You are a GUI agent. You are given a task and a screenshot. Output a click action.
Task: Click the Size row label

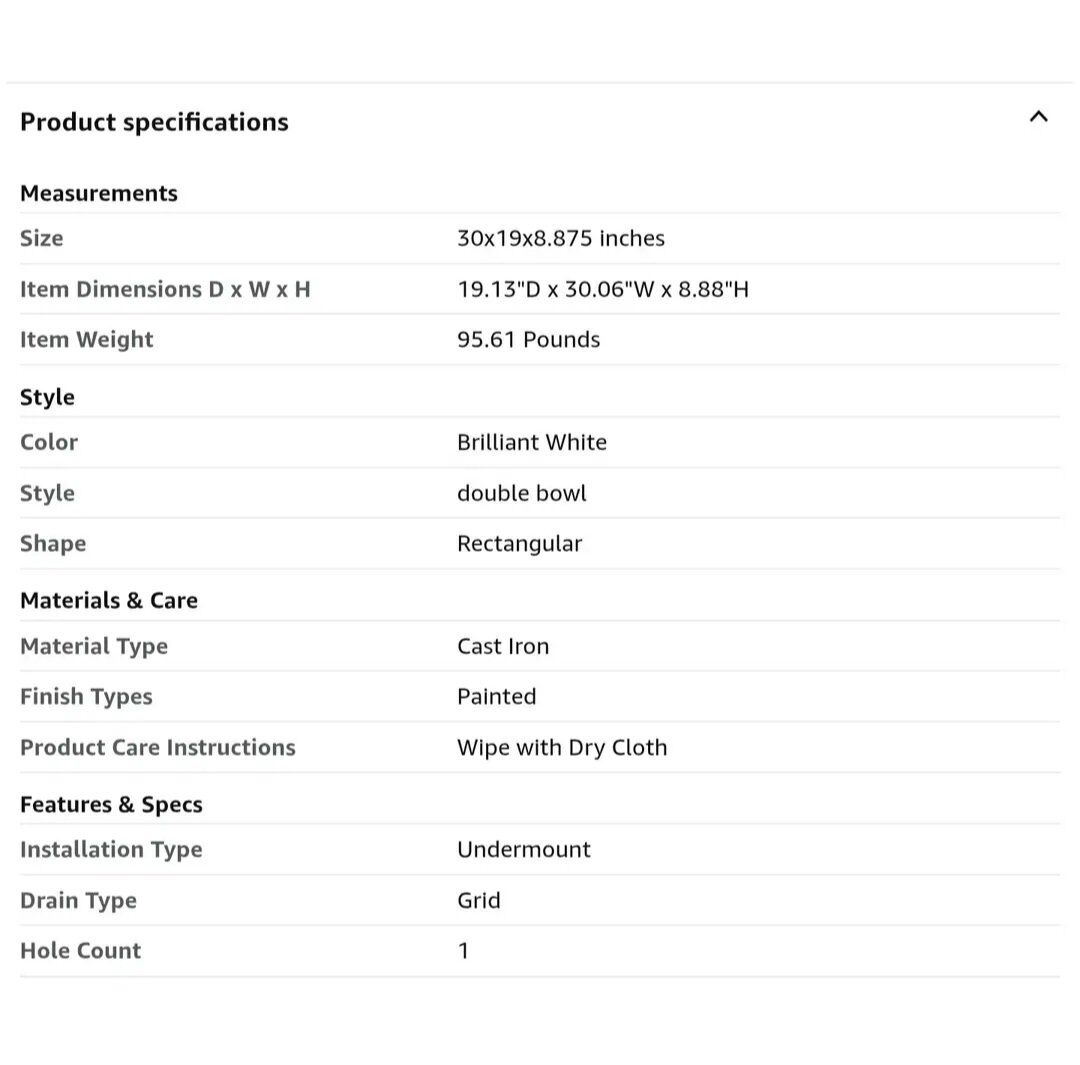pos(42,238)
